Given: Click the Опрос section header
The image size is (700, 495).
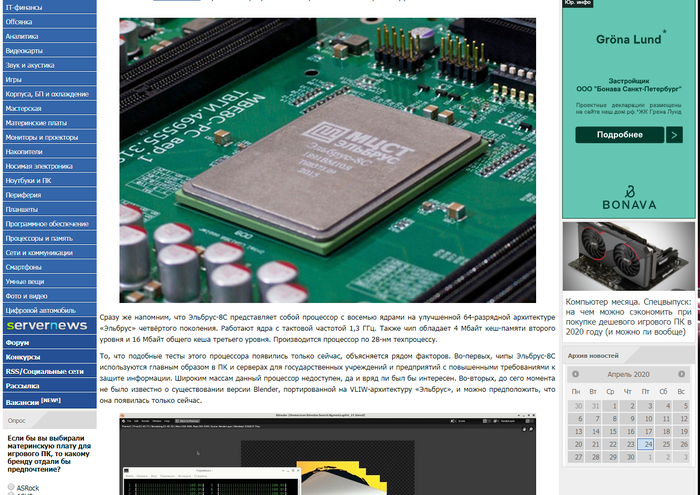Looking at the screenshot, I should (50, 420).
